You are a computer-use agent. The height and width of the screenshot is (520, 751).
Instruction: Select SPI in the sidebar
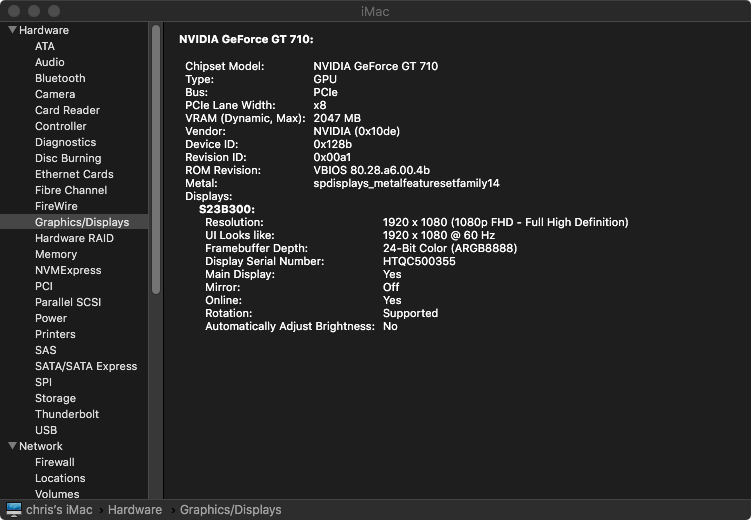[x=43, y=382]
